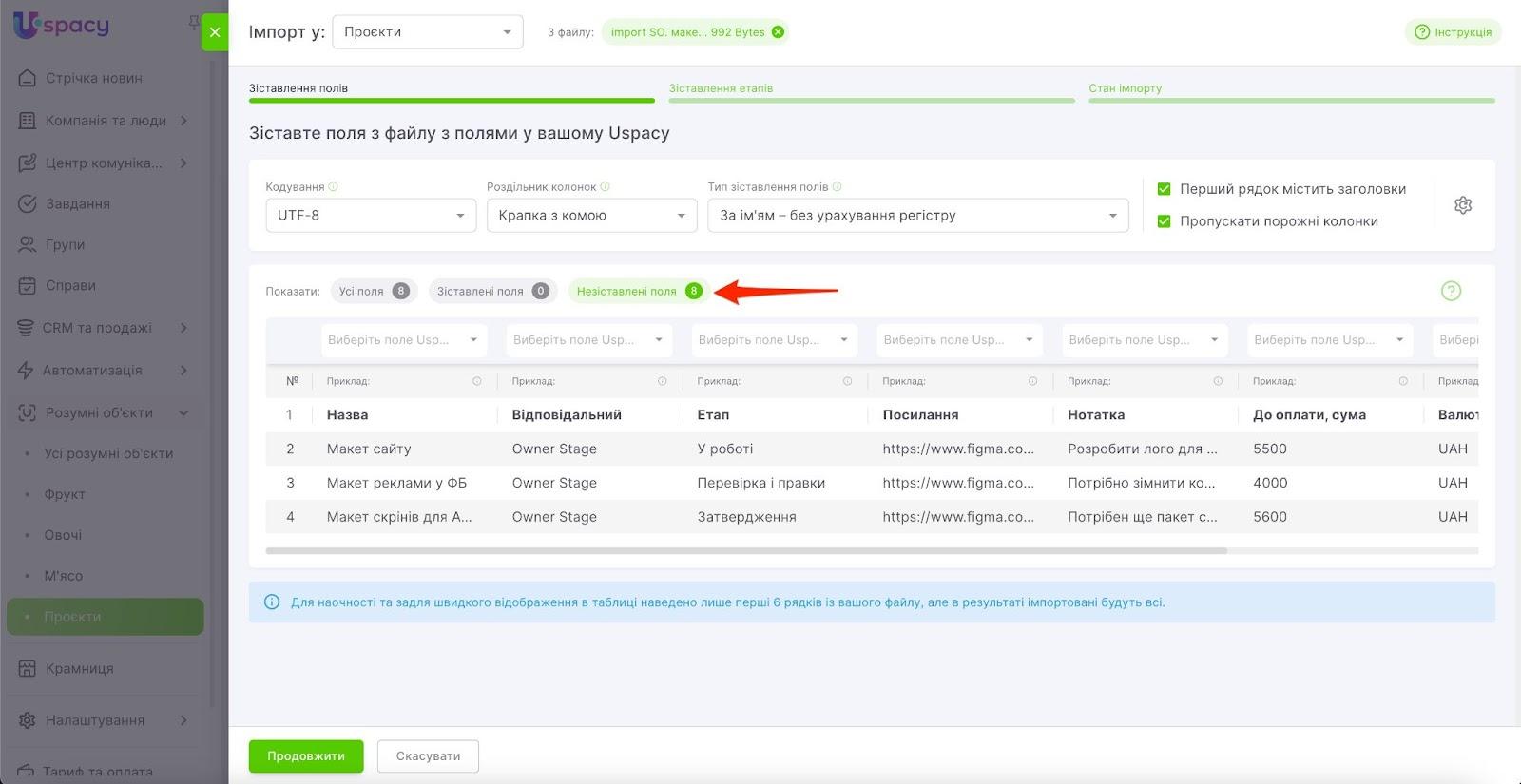Click the green help question mark icon
Screen dimensions: 1521x784
(x=1451, y=291)
